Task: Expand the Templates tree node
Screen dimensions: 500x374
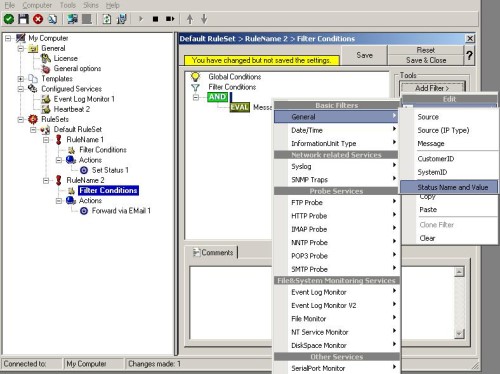Action: pos(20,79)
